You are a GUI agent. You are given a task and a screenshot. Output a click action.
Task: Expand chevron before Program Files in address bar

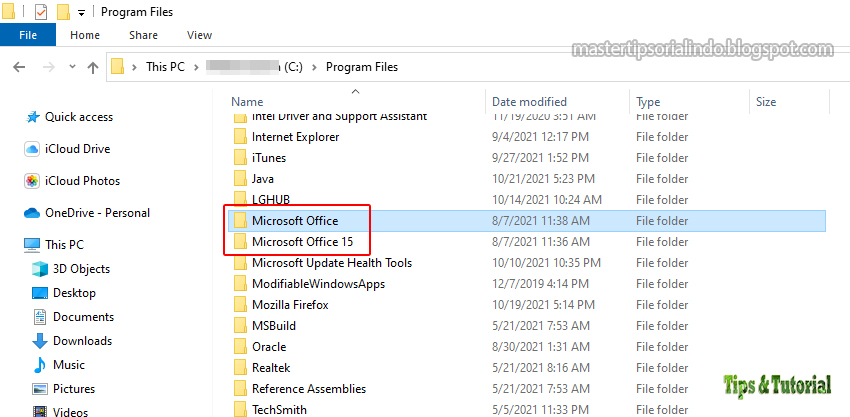(314, 67)
